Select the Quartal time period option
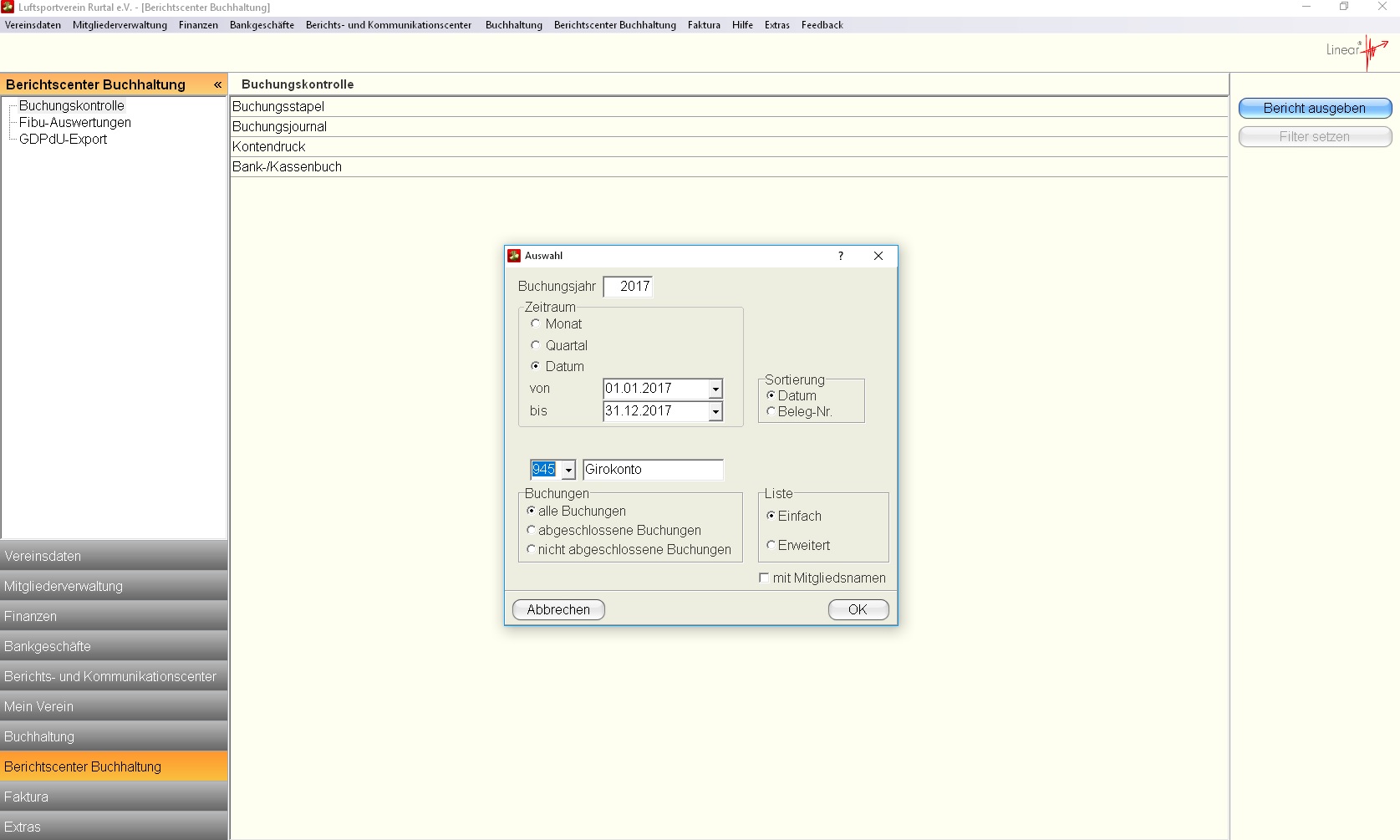The image size is (1400, 840). tap(536, 345)
